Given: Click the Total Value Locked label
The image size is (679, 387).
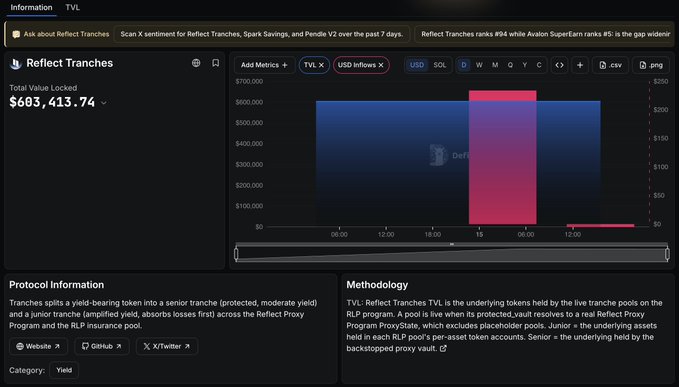Looking at the screenshot, I should click(43, 88).
